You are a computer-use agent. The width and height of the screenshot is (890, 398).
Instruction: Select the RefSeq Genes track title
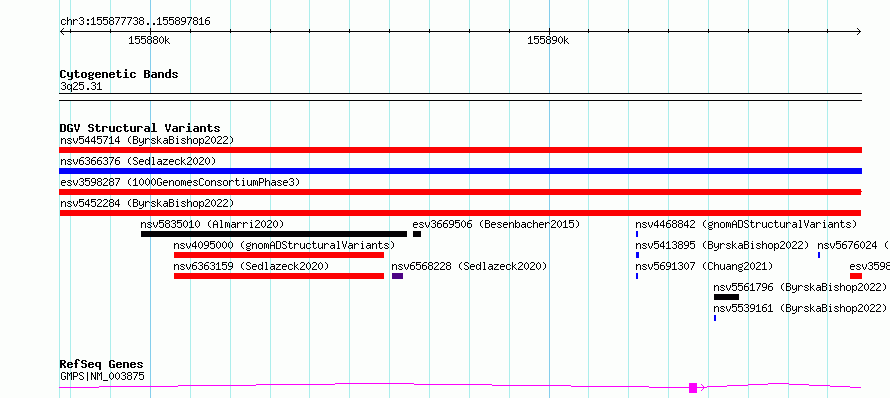click(101, 365)
